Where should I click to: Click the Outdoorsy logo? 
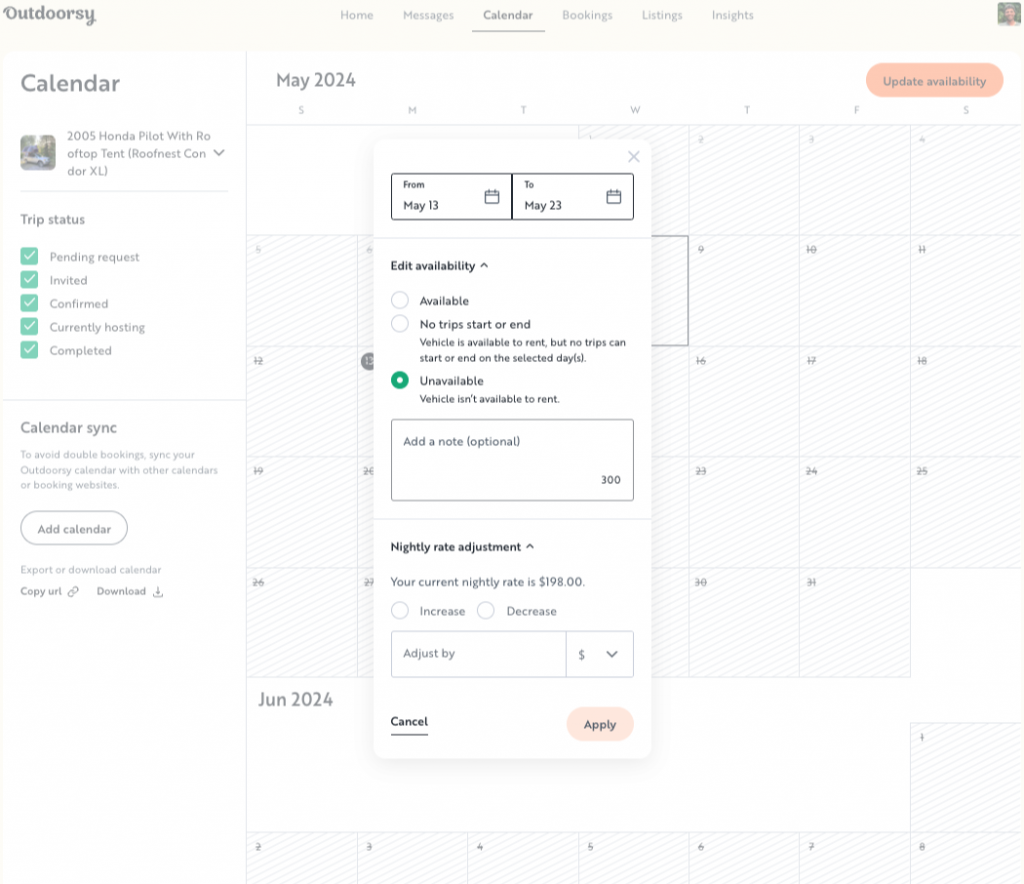click(50, 14)
